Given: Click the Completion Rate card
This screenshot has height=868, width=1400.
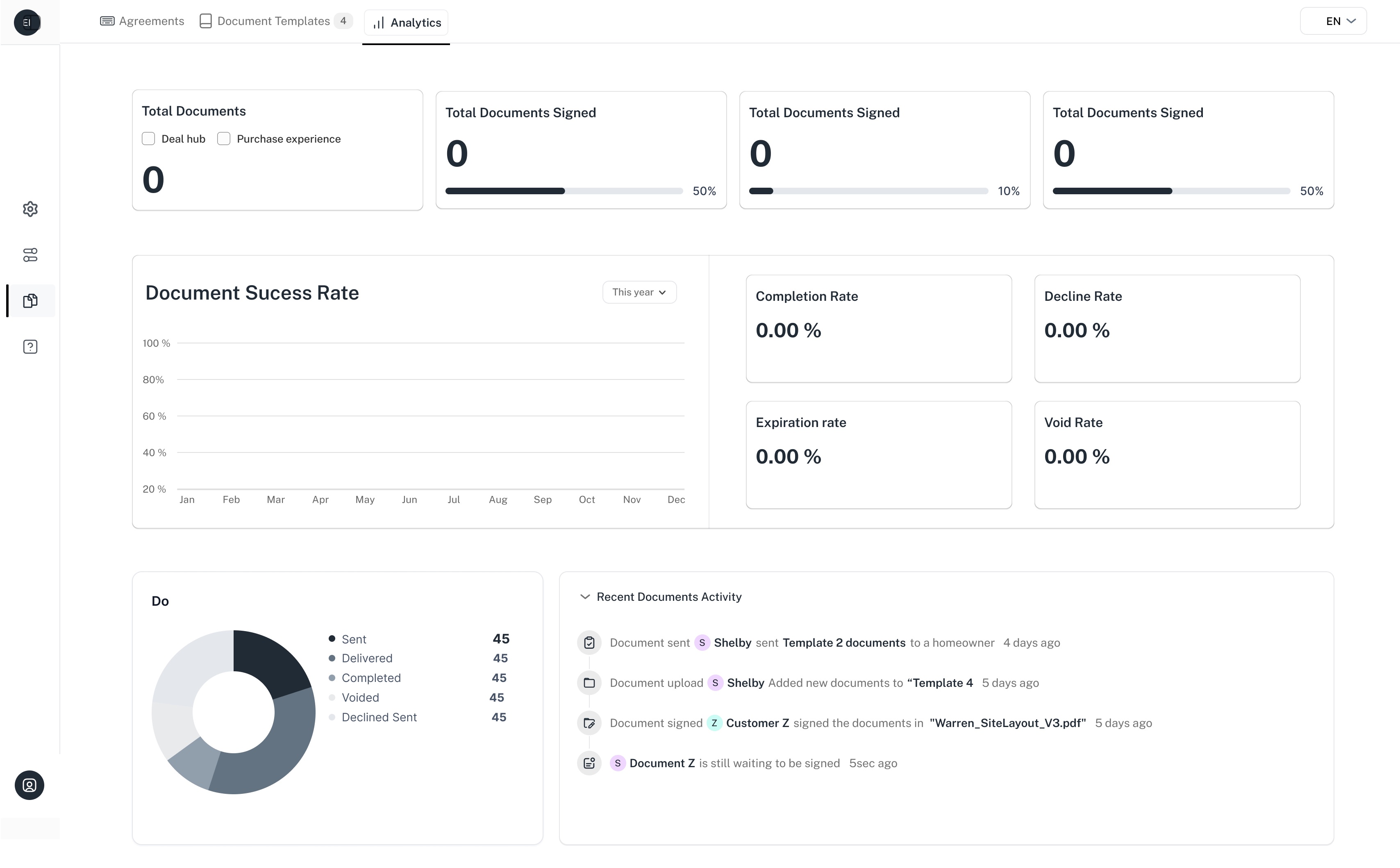Looking at the screenshot, I should click(x=879, y=328).
